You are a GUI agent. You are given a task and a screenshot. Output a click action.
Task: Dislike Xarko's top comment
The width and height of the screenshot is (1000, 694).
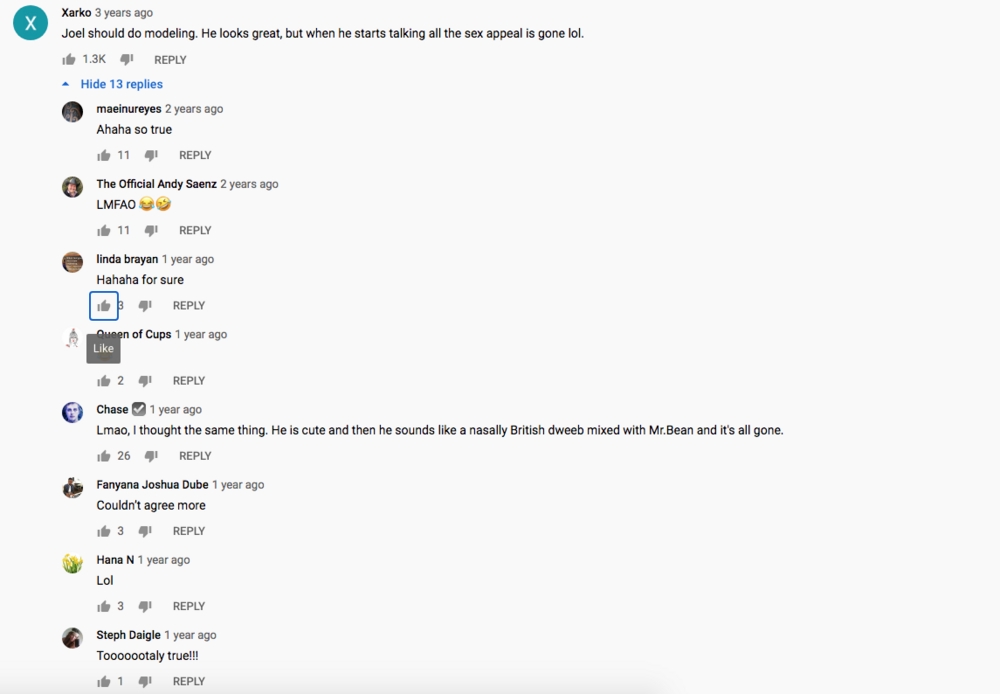pyautogui.click(x=127, y=60)
